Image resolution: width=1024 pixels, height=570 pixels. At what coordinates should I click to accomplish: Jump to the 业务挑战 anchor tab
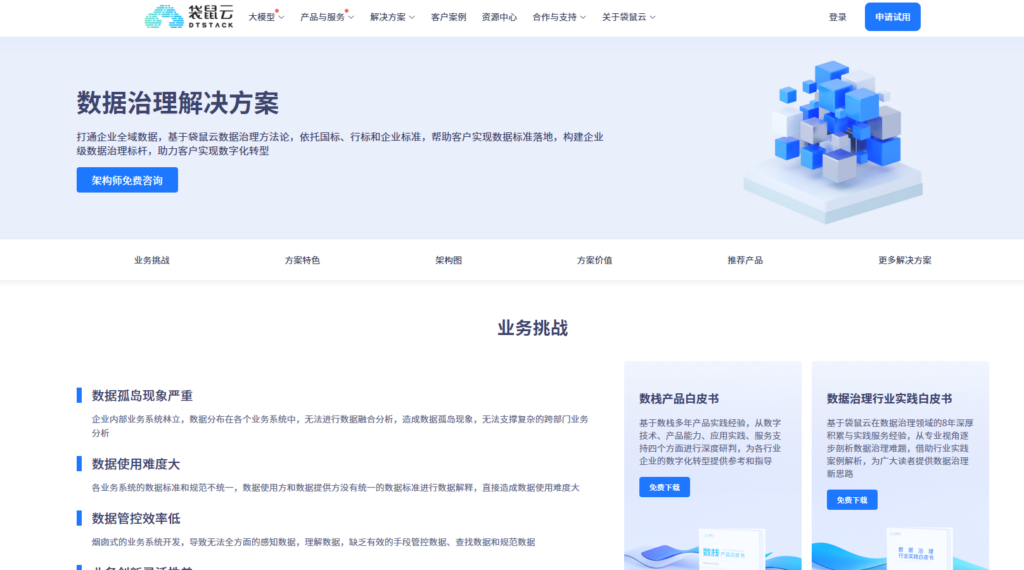pos(152,260)
